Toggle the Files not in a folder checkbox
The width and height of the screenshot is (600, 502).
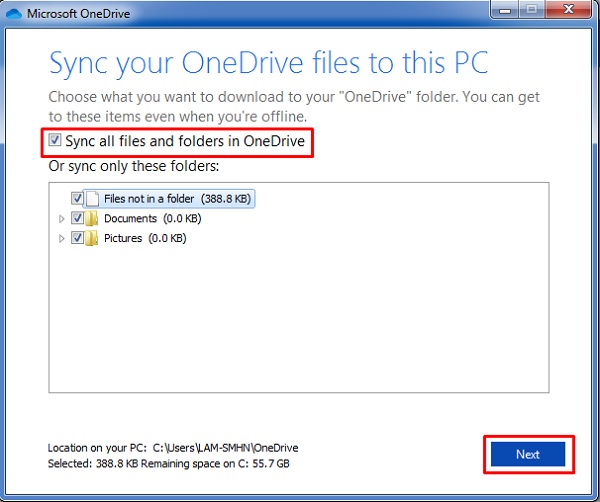(x=77, y=198)
